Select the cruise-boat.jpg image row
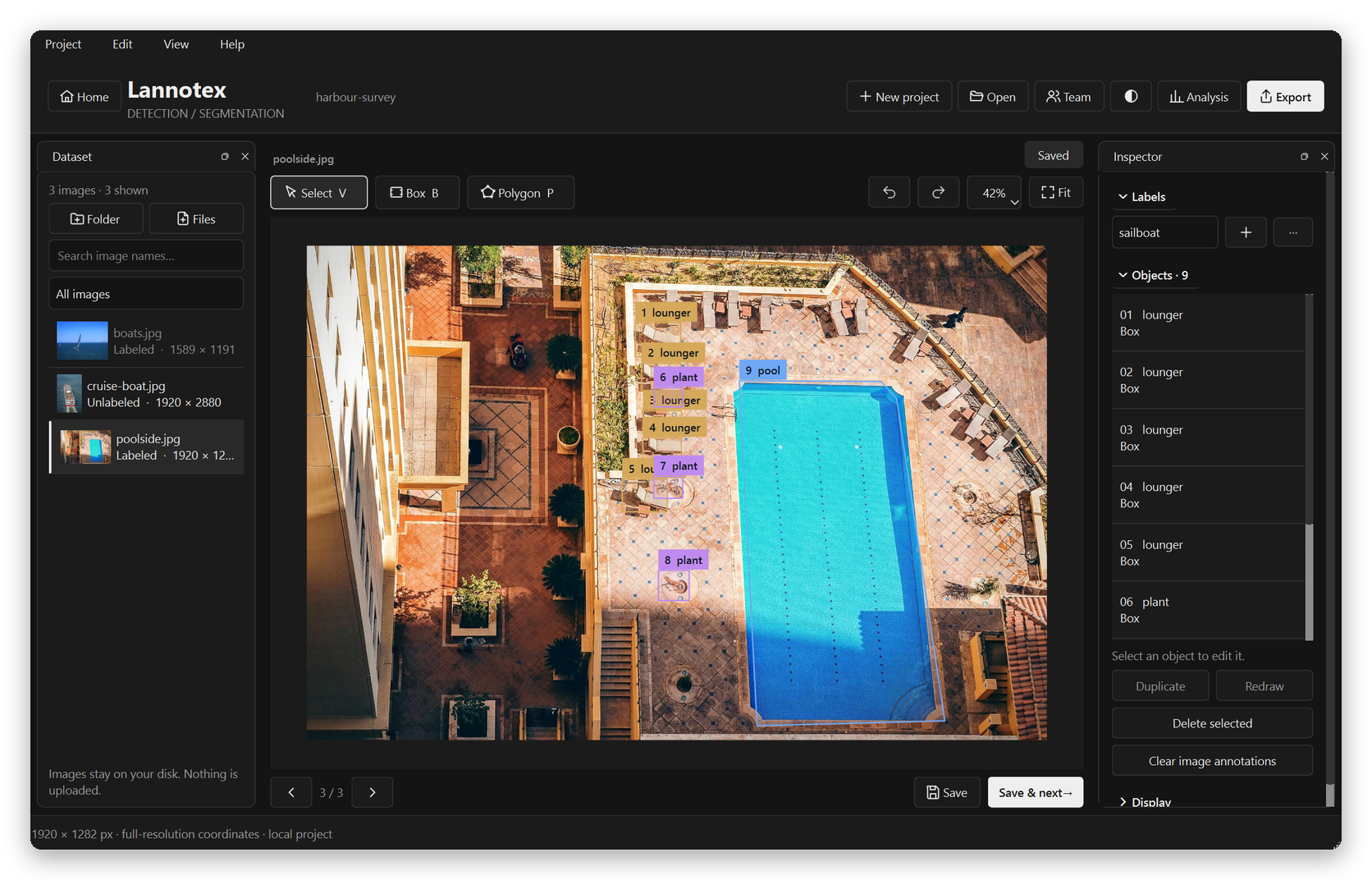The image size is (1372, 880). click(147, 394)
